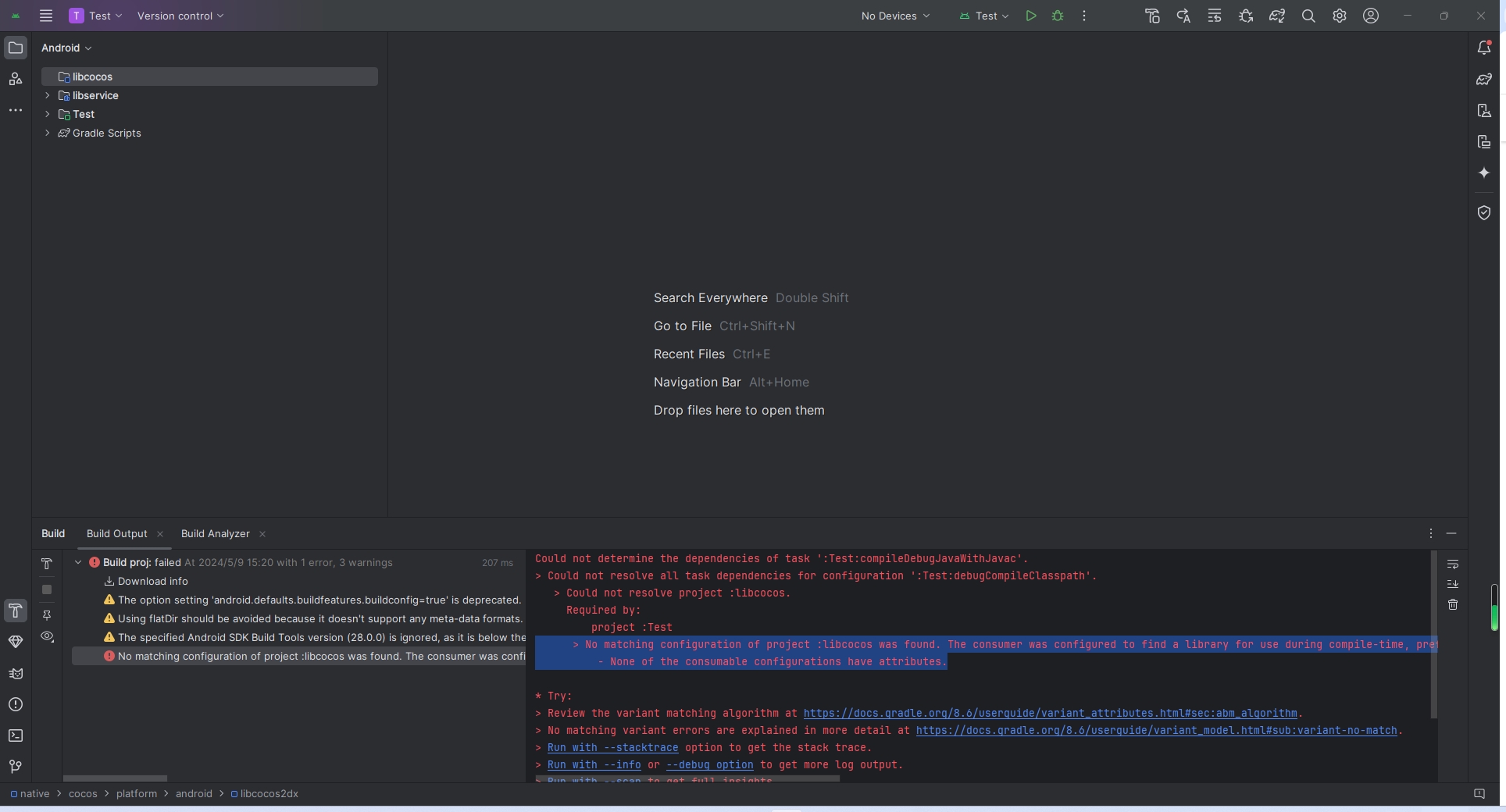Open the shield icon tool window in right sidebar
Image resolution: width=1506 pixels, height=812 pixels.
(1484, 212)
